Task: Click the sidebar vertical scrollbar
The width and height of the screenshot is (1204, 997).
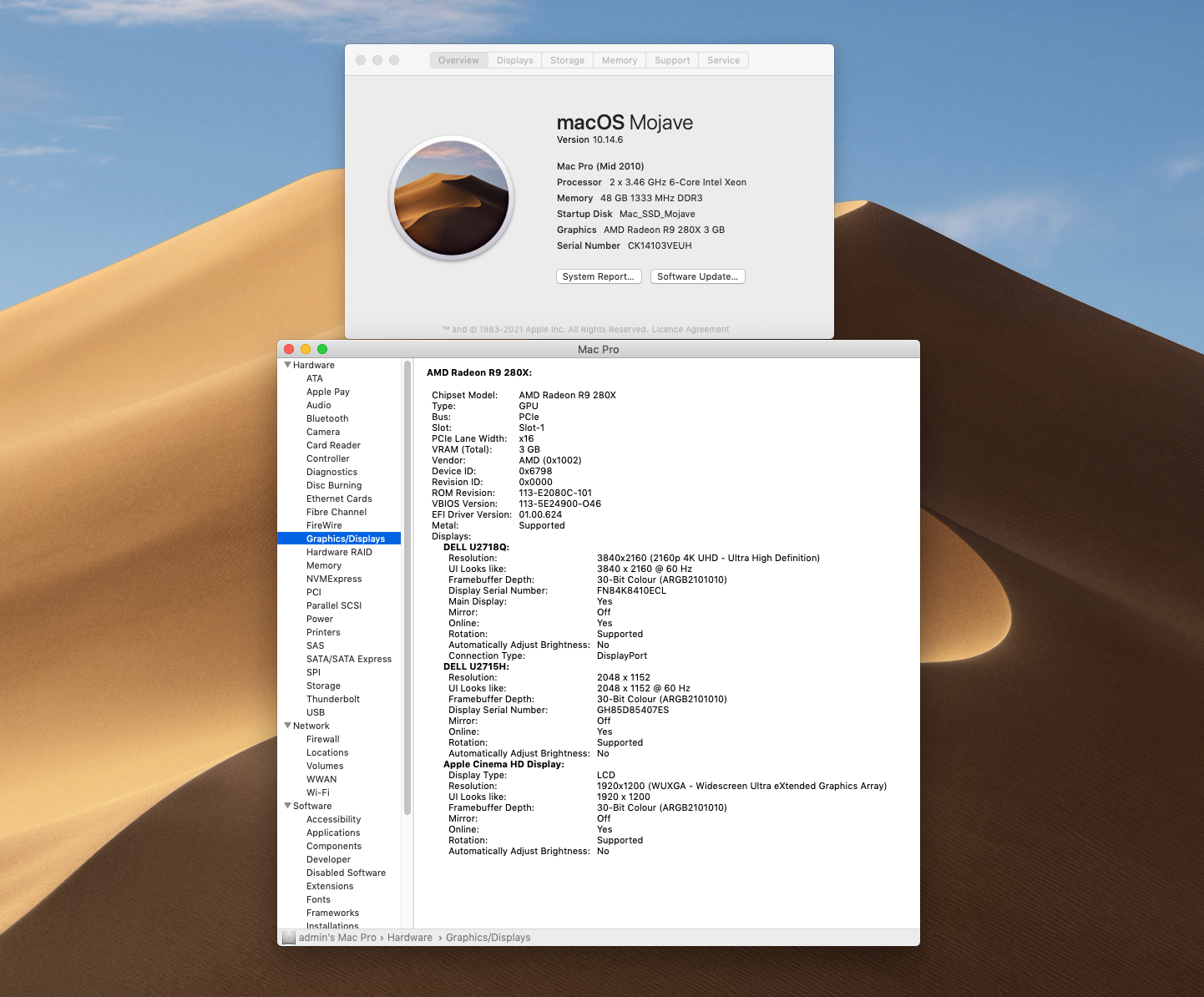Action: click(407, 588)
